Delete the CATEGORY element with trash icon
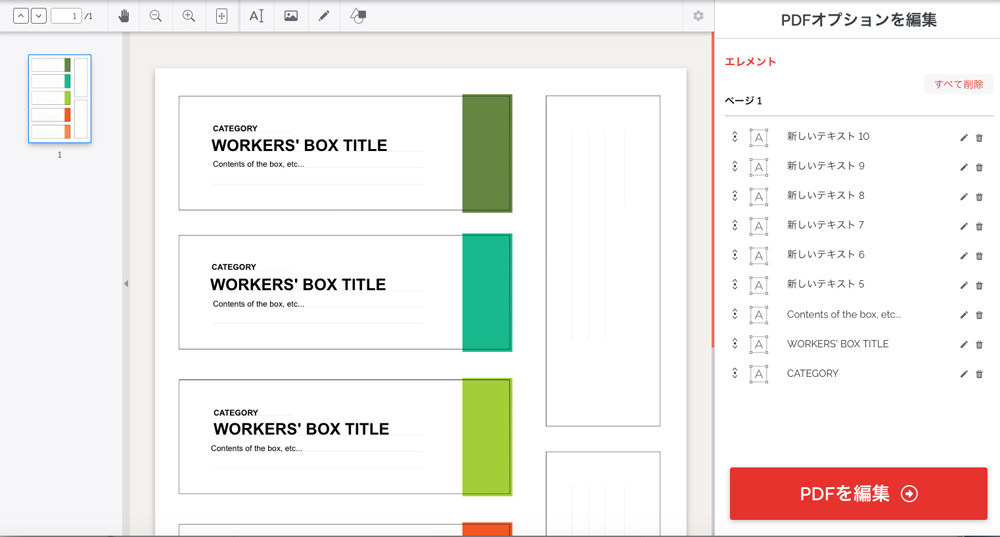Viewport: 1000px width, 537px height. 979,374
